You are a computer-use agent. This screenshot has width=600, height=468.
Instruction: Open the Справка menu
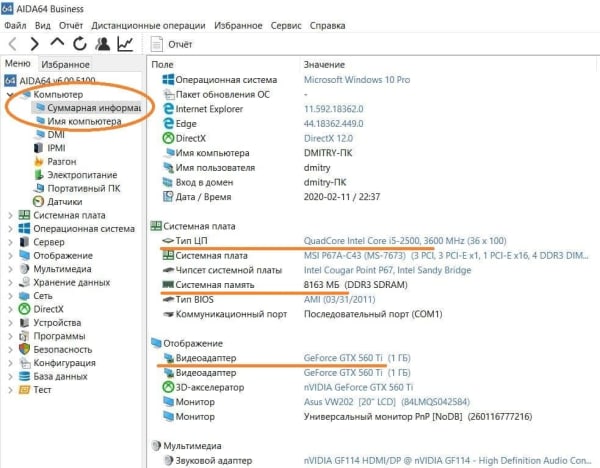[x=327, y=26]
